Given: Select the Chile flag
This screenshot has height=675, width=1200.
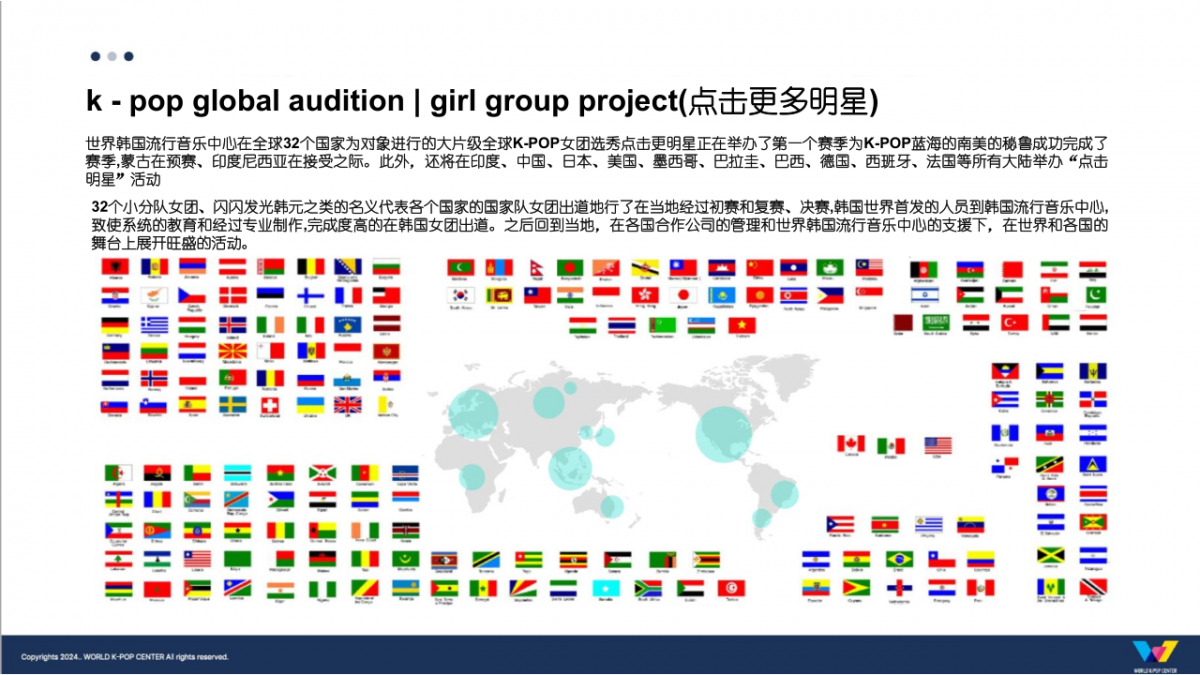Looking at the screenshot, I should click(942, 558).
